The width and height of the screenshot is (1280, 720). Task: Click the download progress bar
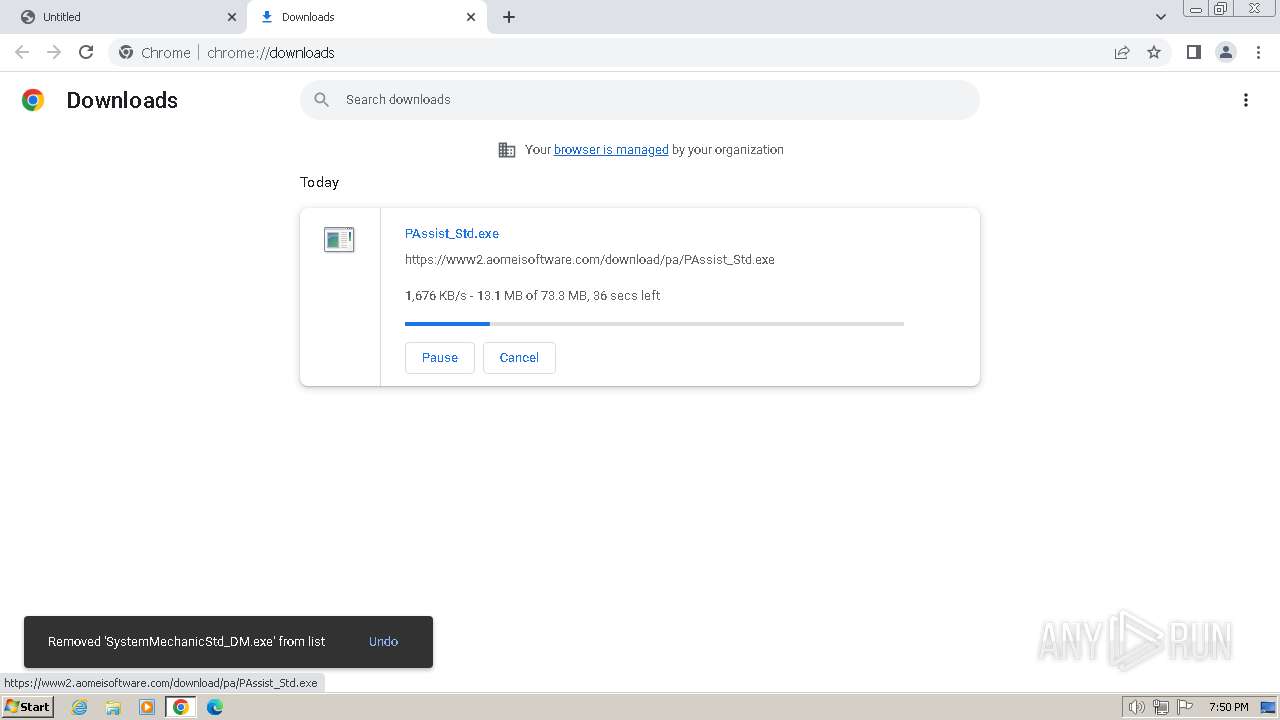pos(654,324)
